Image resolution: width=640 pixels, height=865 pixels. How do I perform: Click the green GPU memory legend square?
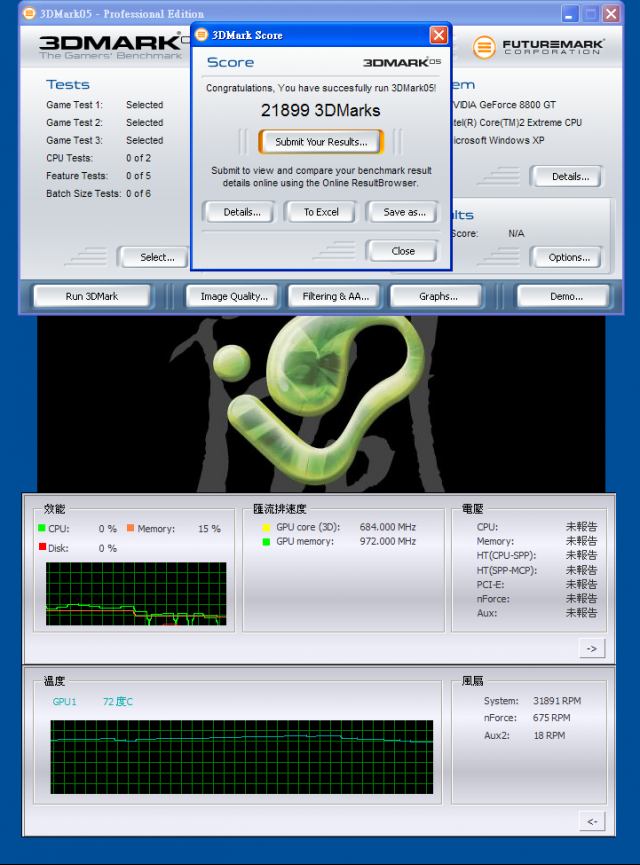[x=266, y=542]
